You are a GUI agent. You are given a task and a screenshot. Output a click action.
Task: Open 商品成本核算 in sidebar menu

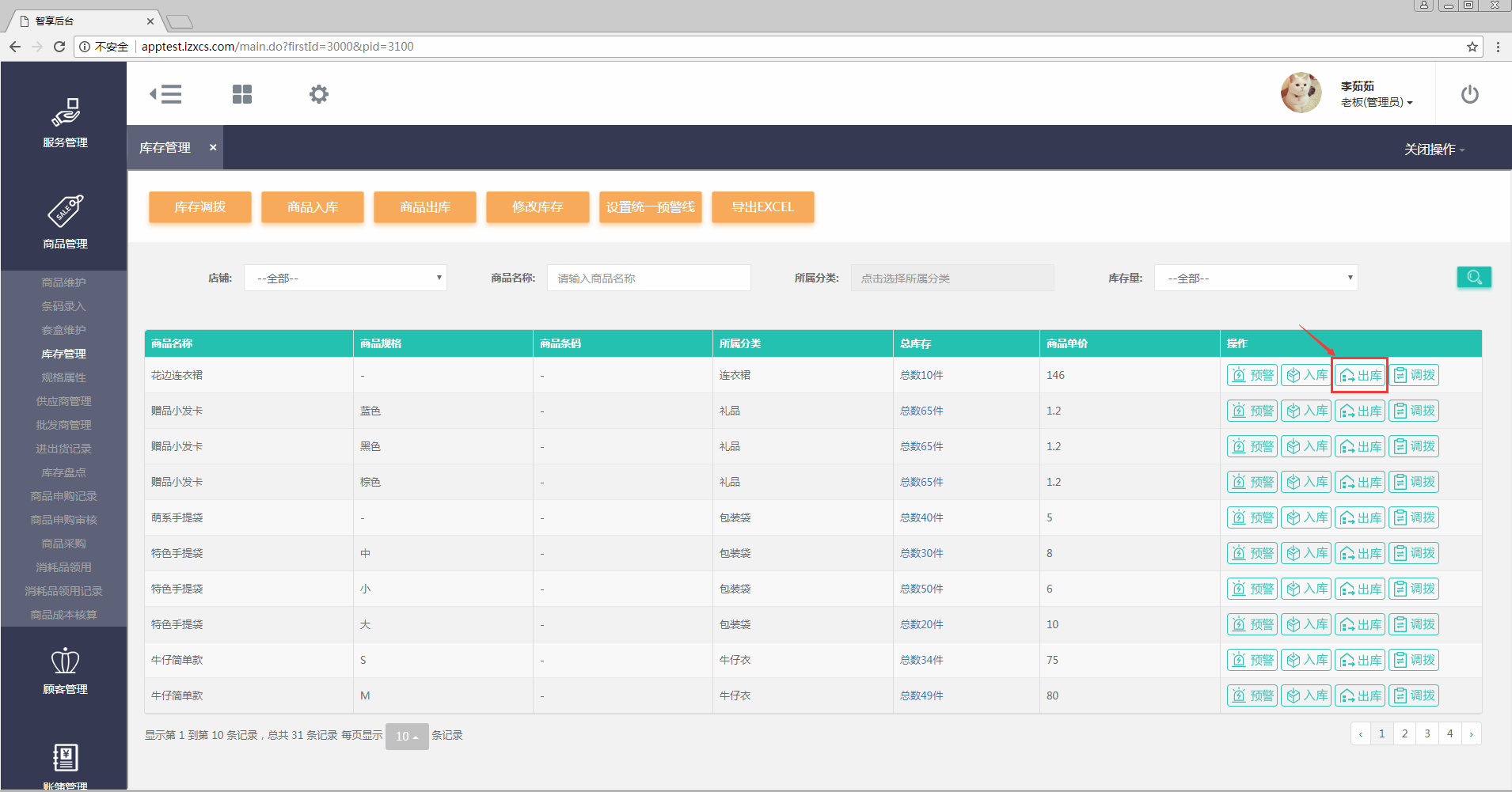tap(63, 615)
